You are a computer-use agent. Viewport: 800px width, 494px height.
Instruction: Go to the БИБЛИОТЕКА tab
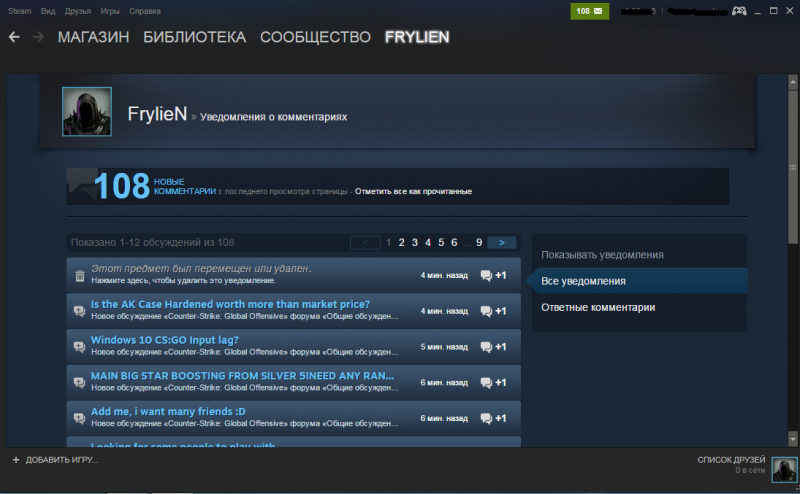pos(194,37)
